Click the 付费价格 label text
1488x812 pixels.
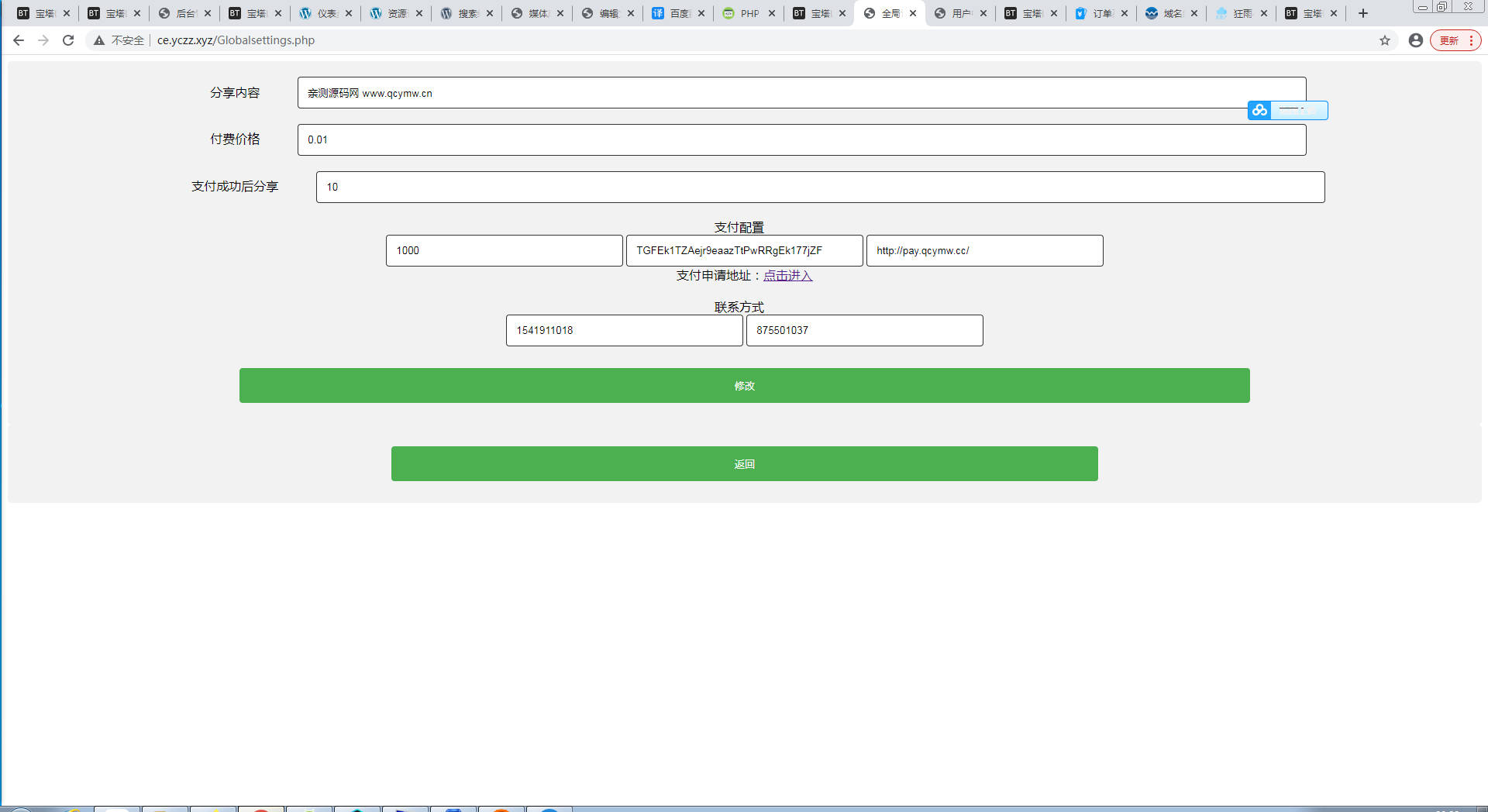(x=235, y=139)
